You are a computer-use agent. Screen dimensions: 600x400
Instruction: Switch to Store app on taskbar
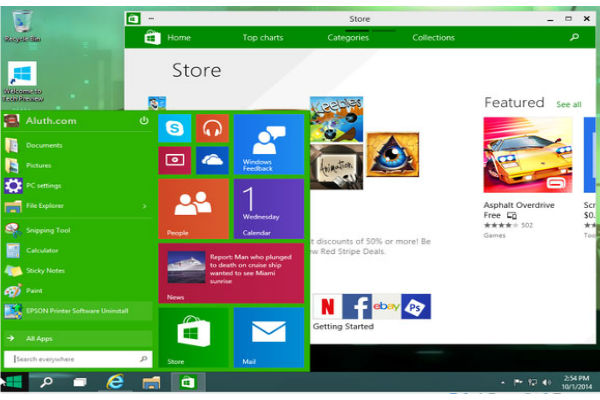pos(188,382)
